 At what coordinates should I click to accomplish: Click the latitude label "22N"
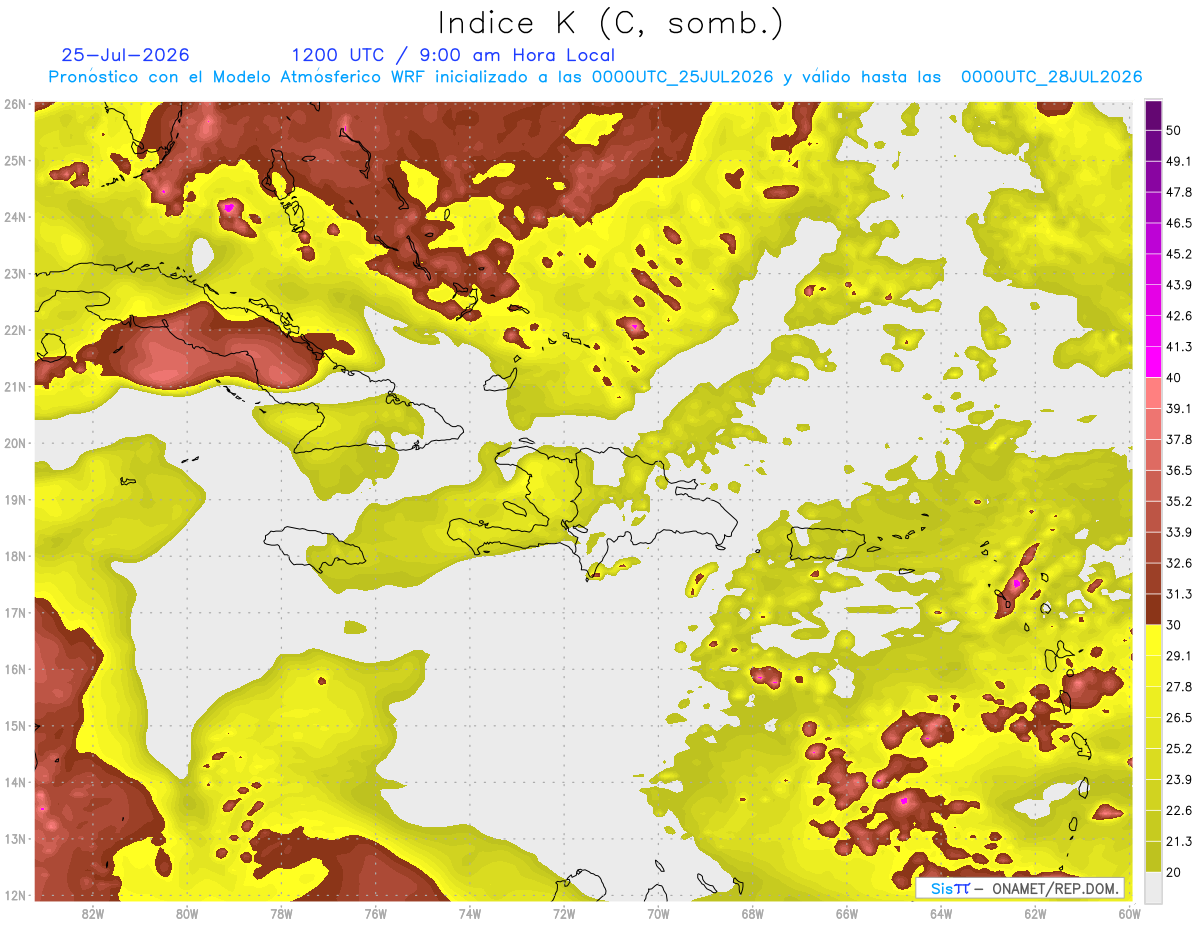pyautogui.click(x=15, y=330)
